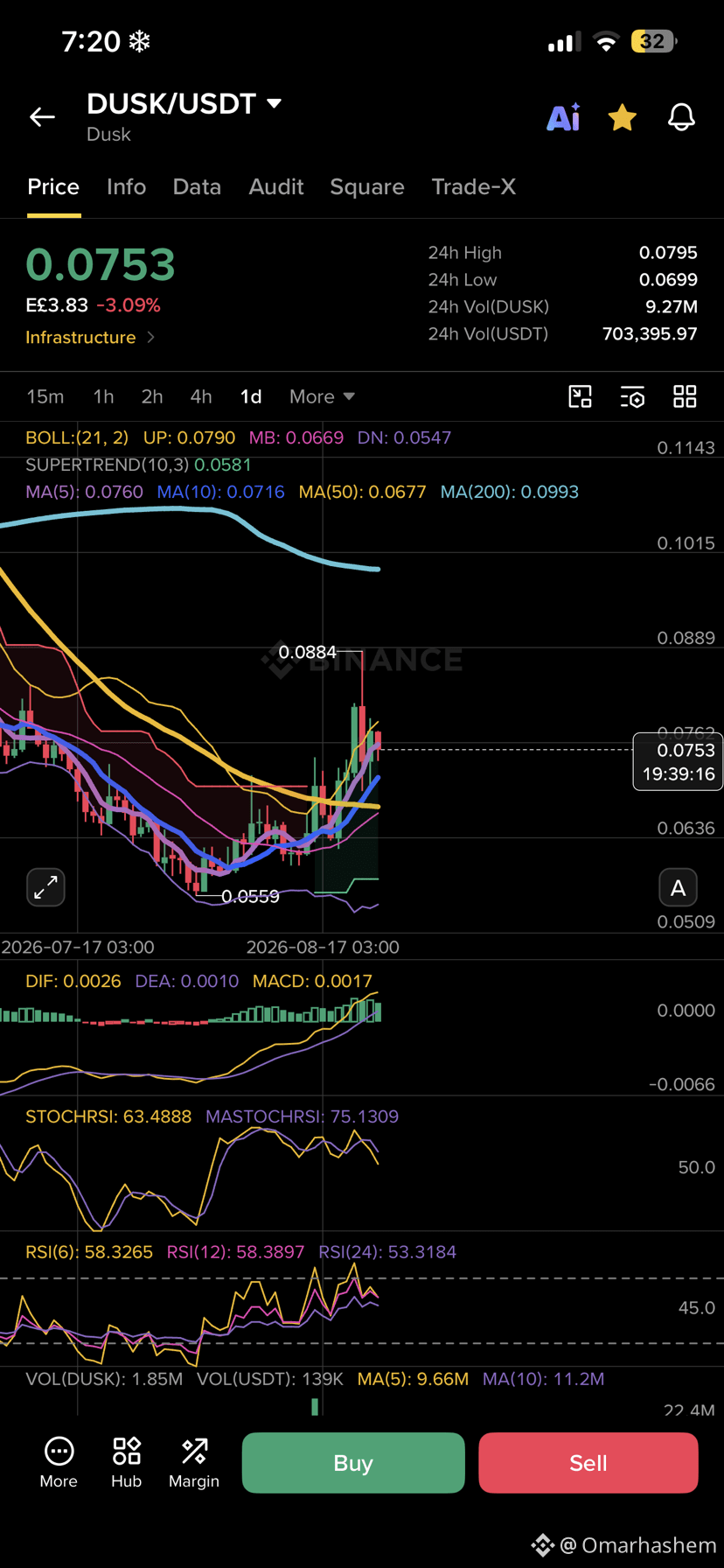Switch to the Price tab
This screenshot has width=724, height=1568.
click(53, 187)
